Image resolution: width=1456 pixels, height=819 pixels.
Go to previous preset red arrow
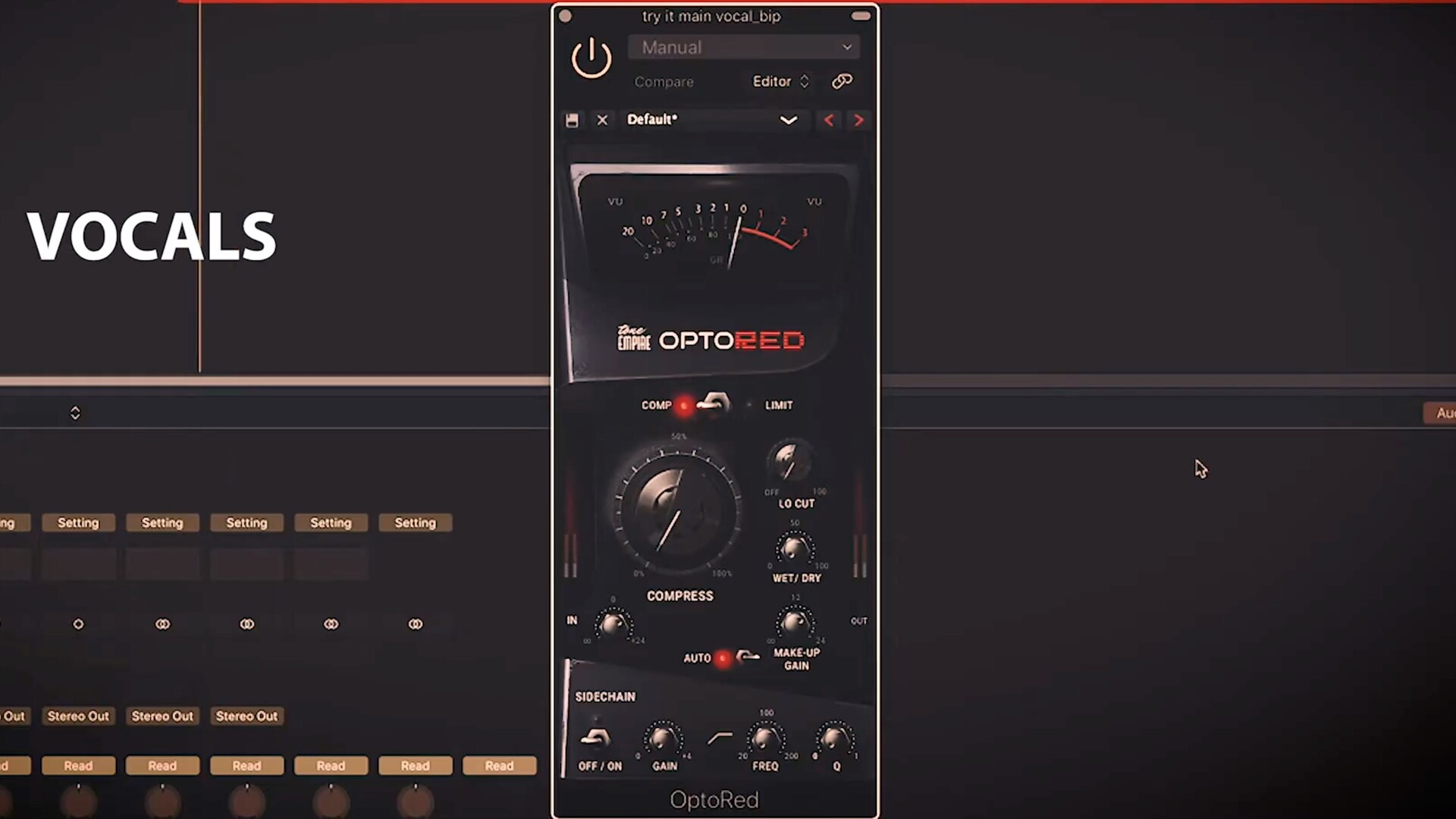(829, 120)
